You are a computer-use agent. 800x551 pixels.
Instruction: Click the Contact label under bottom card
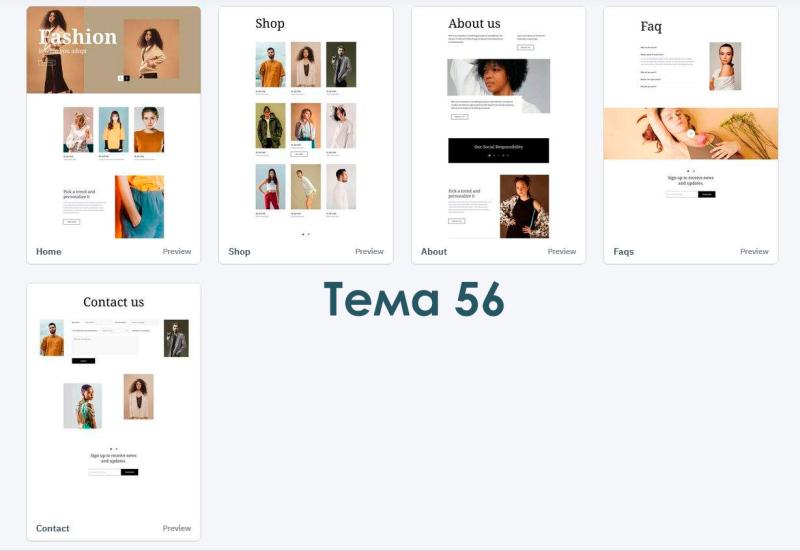tap(53, 528)
